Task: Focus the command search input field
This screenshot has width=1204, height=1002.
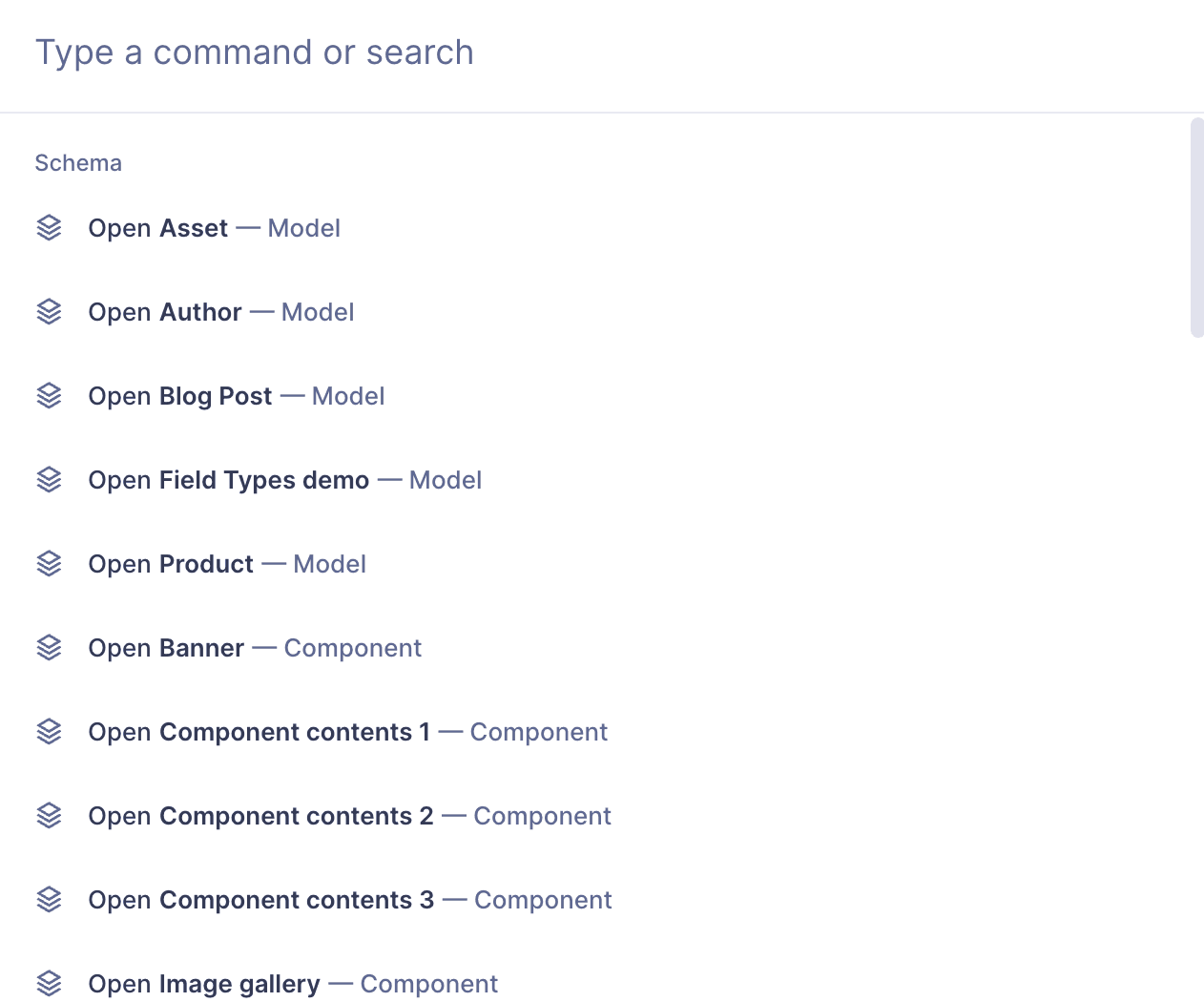Action: pyautogui.click(x=572, y=52)
